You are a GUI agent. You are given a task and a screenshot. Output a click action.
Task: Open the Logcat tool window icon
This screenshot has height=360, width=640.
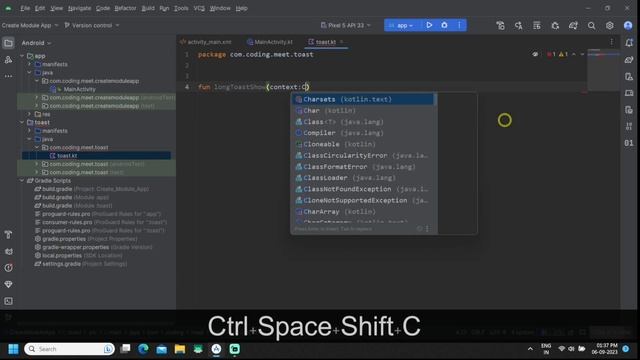(x=8, y=251)
